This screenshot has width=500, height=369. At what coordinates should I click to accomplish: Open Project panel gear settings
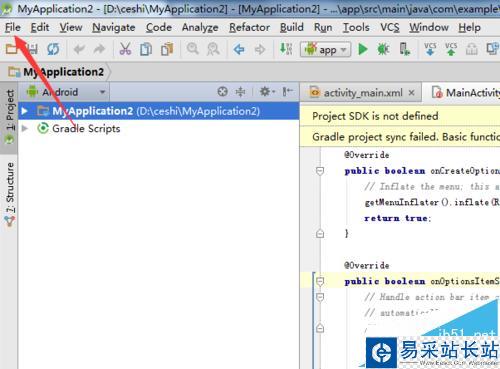click(x=267, y=91)
